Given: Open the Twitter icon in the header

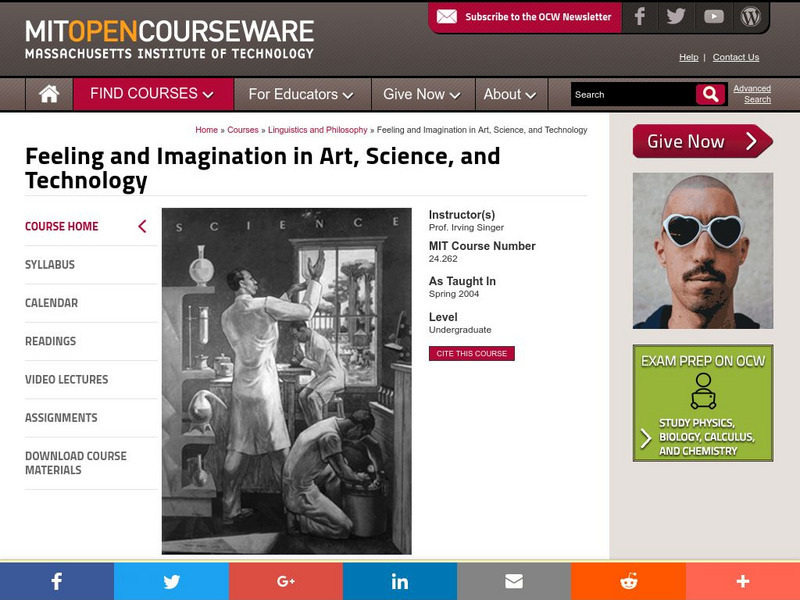Looking at the screenshot, I should point(676,17).
